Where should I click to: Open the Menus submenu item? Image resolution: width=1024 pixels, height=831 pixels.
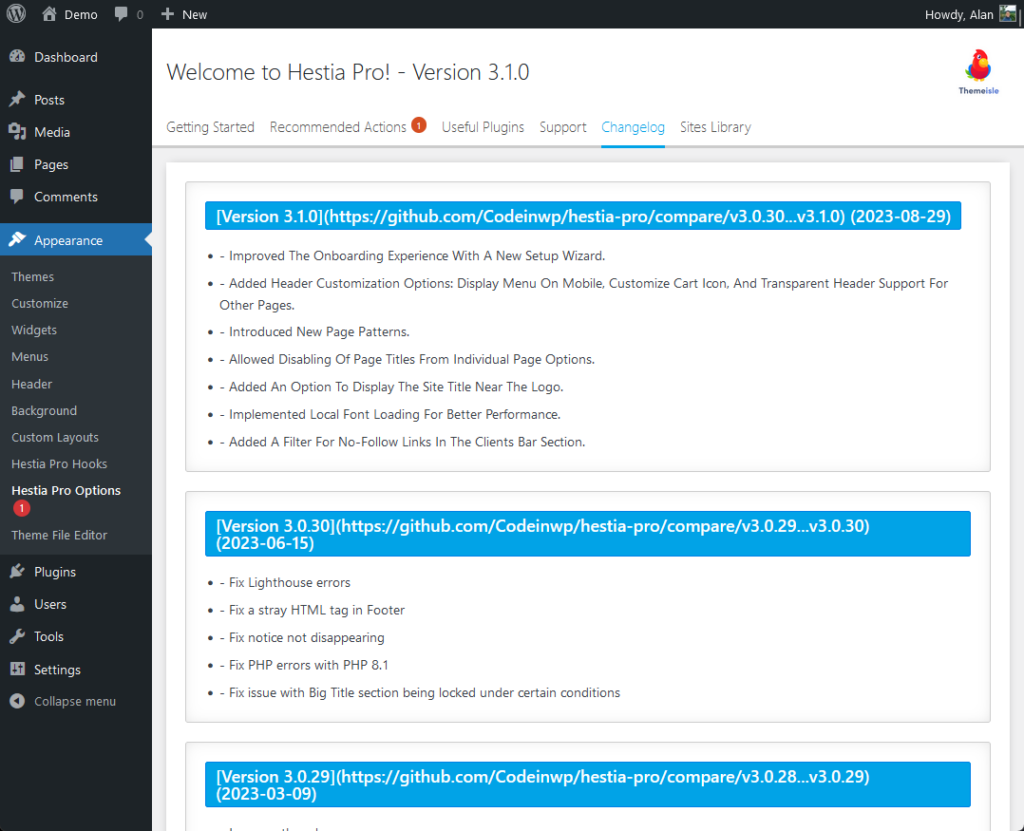click(x=29, y=357)
